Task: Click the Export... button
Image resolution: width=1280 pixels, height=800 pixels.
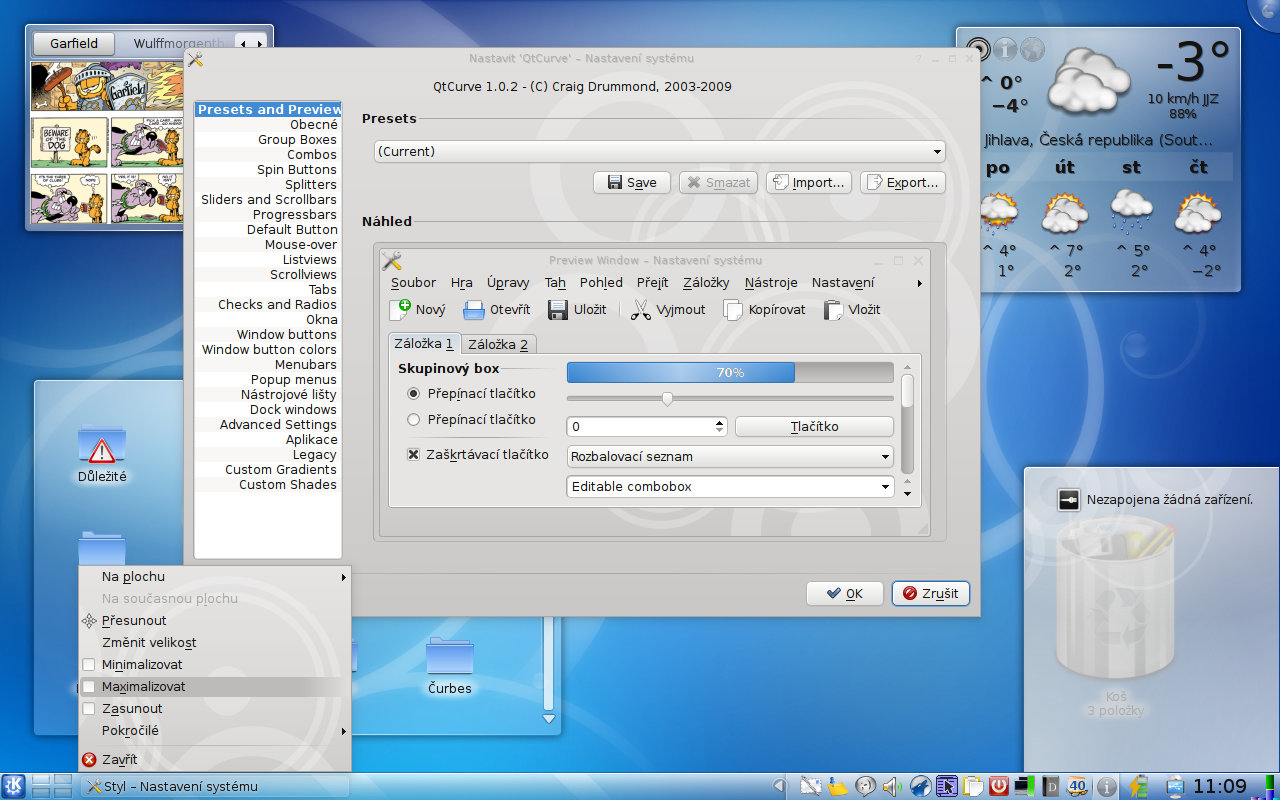Action: pyautogui.click(x=903, y=183)
